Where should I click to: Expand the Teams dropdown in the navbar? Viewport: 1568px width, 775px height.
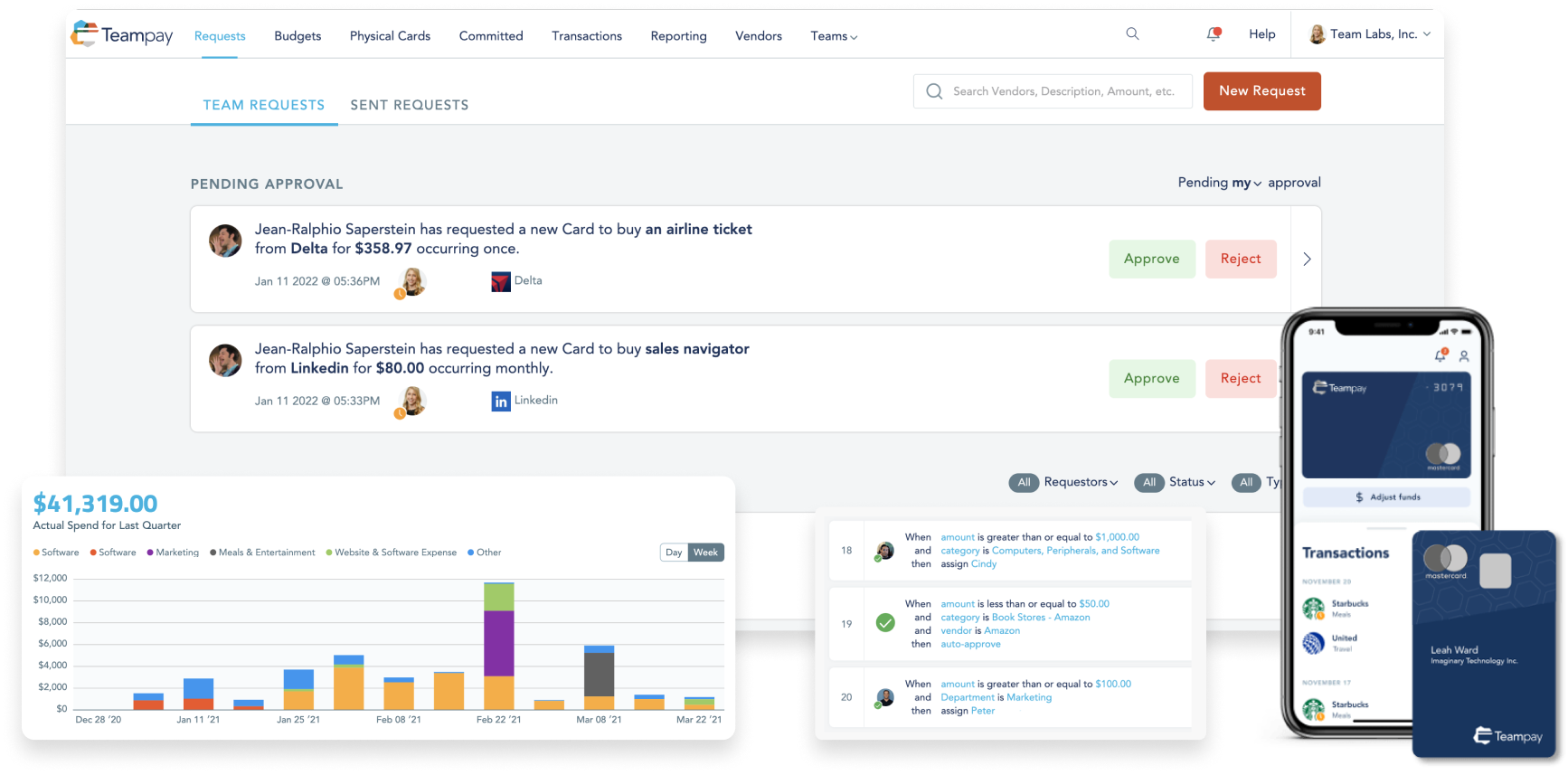pos(834,36)
